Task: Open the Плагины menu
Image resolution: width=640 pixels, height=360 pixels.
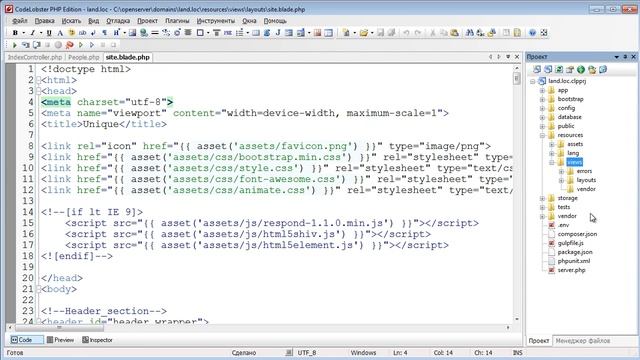Action: (177, 21)
